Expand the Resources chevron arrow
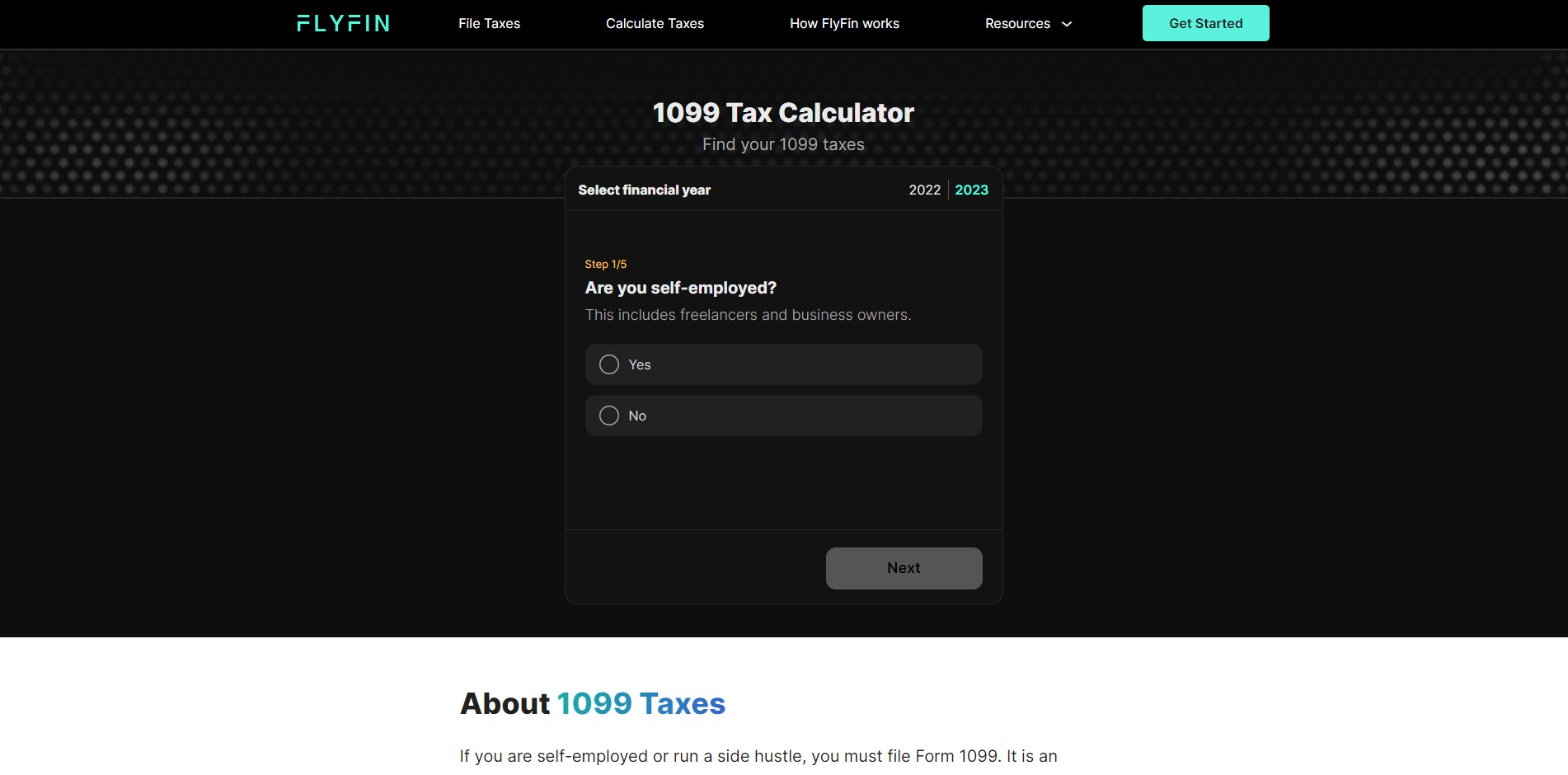This screenshot has width=1568, height=775. [1066, 24]
